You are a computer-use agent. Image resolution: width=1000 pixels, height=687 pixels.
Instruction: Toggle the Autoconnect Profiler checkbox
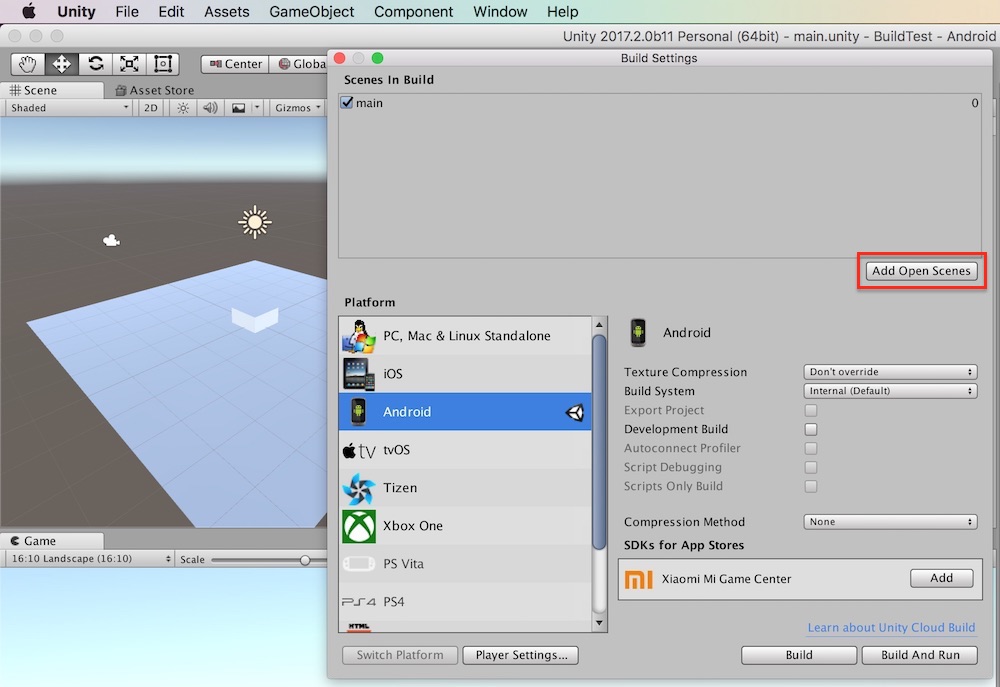click(811, 448)
